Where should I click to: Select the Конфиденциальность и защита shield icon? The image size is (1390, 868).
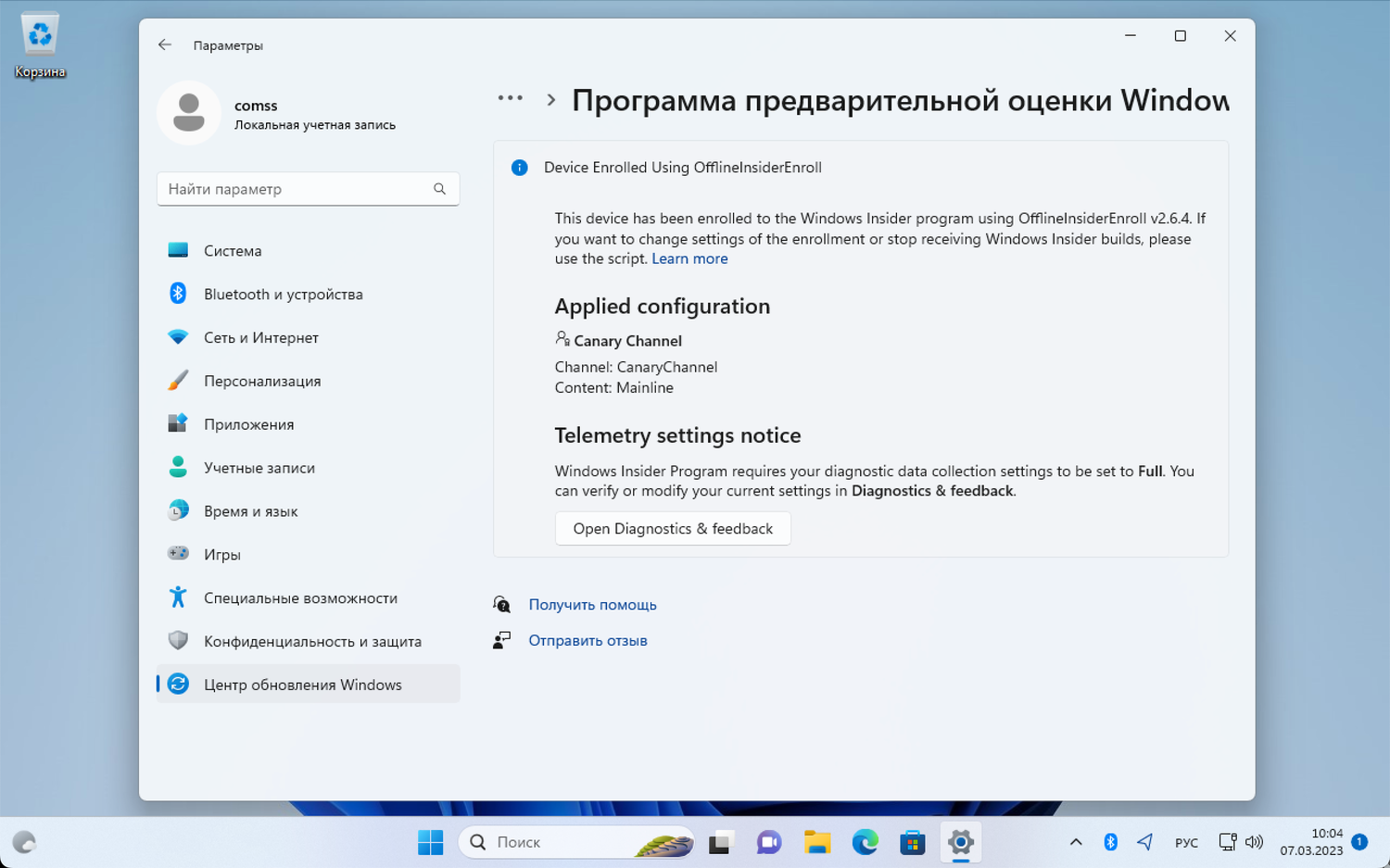(x=178, y=641)
